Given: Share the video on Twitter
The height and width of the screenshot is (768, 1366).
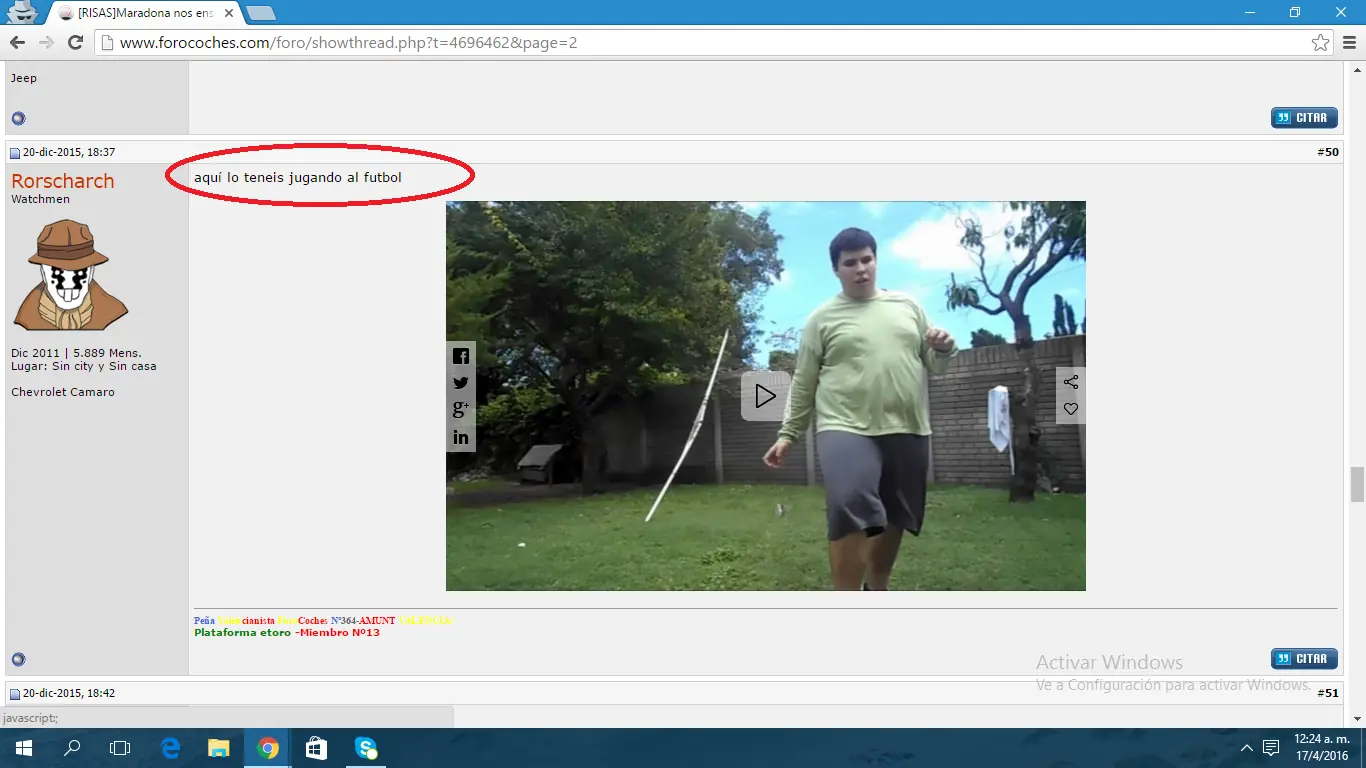Looking at the screenshot, I should point(461,383).
